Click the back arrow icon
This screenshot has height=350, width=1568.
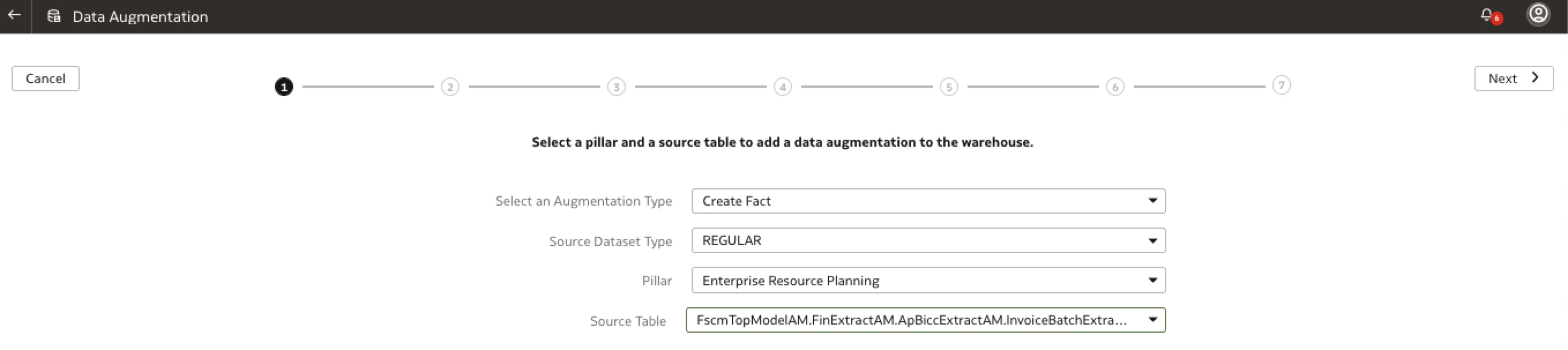click(14, 16)
